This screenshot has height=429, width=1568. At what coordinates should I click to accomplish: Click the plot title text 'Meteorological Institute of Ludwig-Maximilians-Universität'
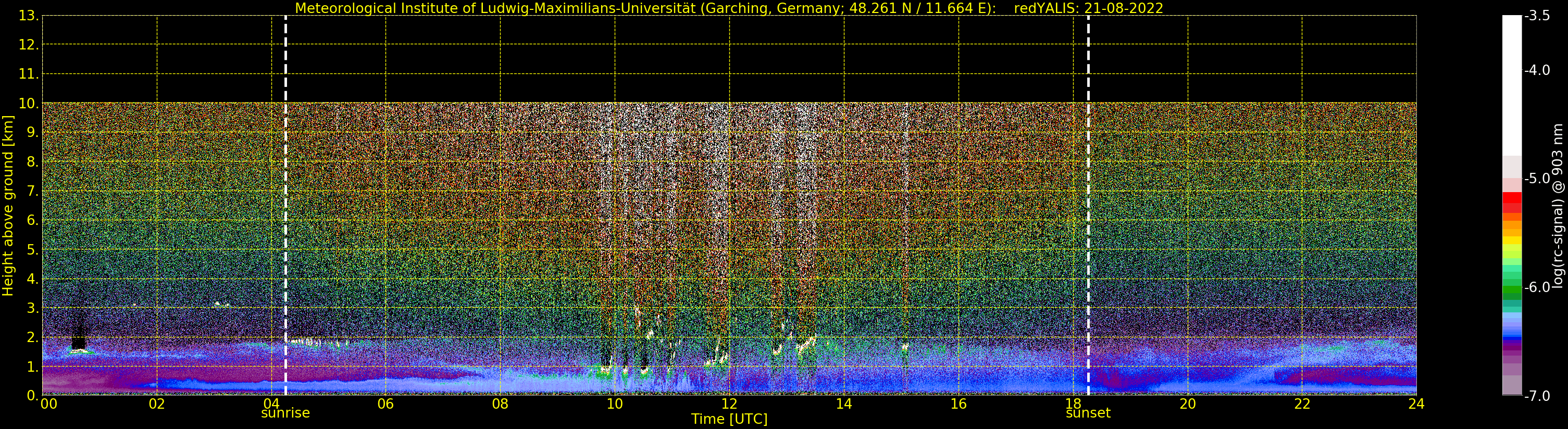click(x=496, y=8)
